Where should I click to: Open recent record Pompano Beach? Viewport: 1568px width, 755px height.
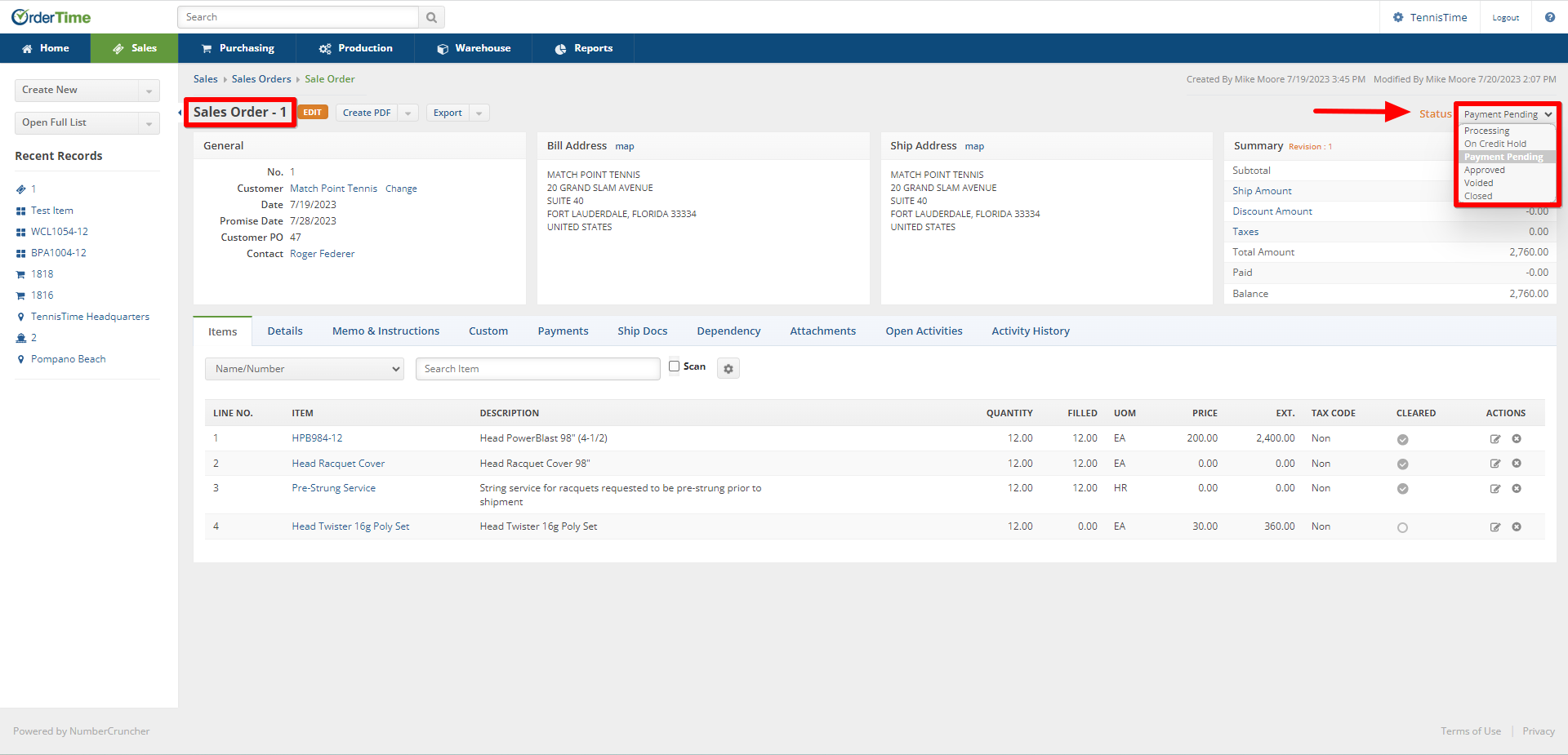[x=69, y=359]
